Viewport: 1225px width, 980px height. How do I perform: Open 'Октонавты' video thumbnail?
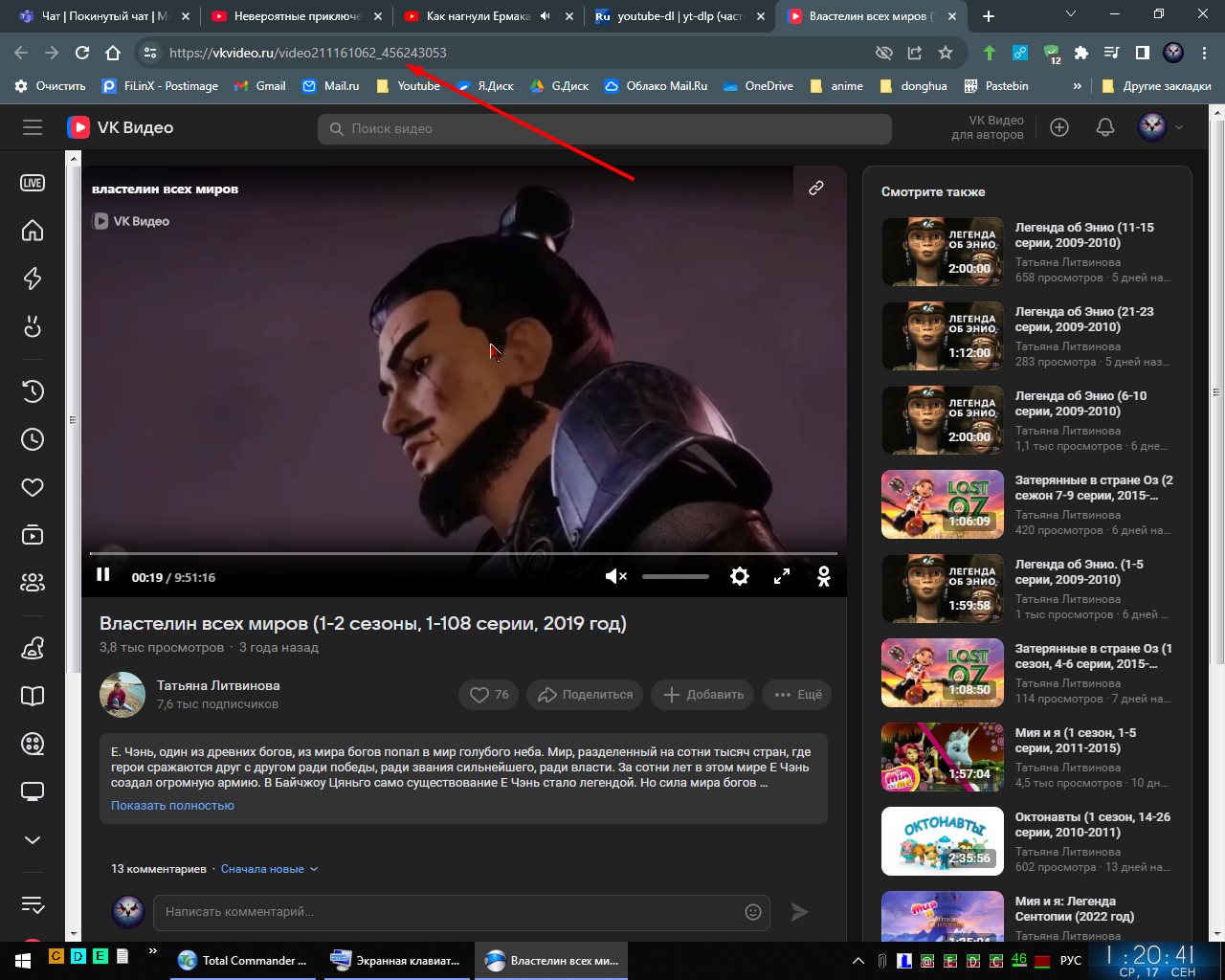pos(943,841)
